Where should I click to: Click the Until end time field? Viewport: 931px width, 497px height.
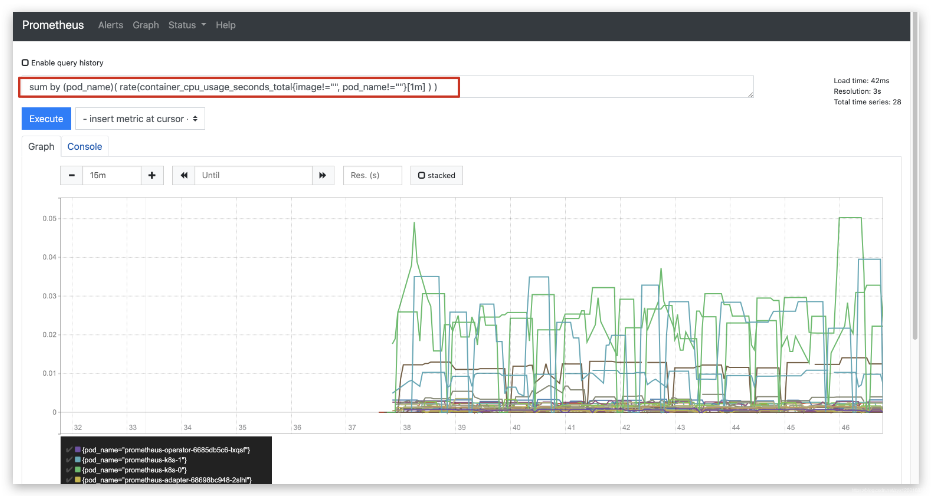click(254, 175)
